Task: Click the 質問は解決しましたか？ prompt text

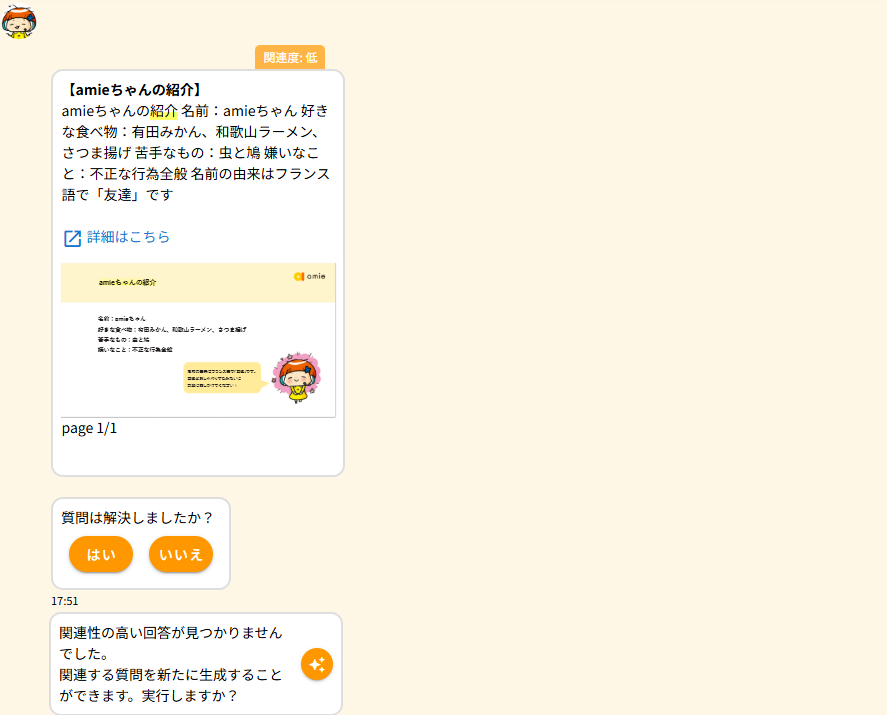Action: [138, 517]
